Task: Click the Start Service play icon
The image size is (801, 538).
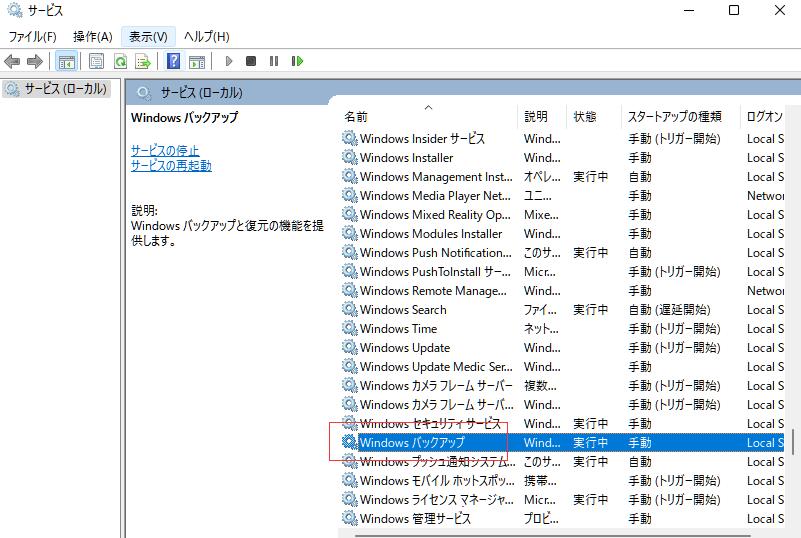Action: point(229,61)
